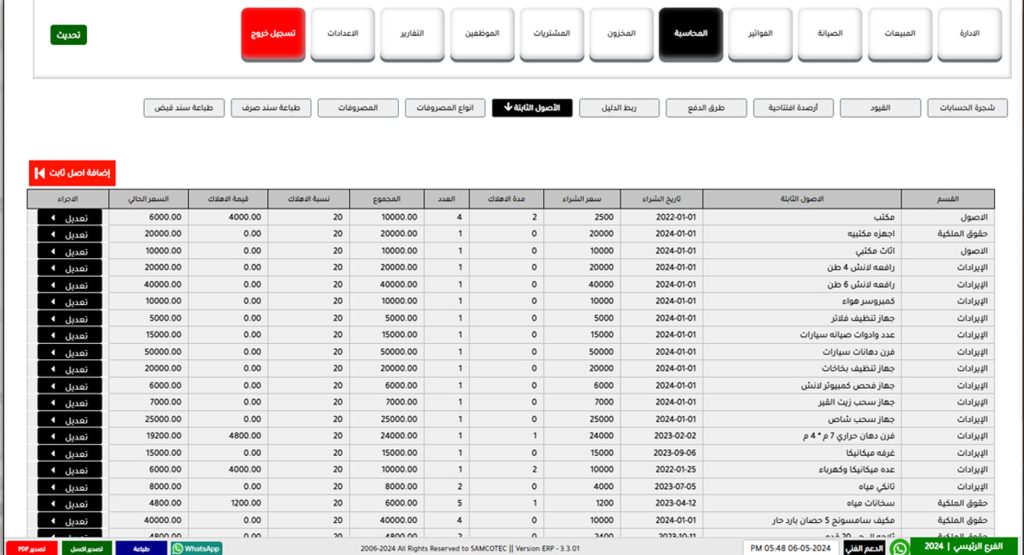1024x555 pixels.
Task: Expand تعديل for كمبروسر هواء row
Action: click(x=52, y=300)
